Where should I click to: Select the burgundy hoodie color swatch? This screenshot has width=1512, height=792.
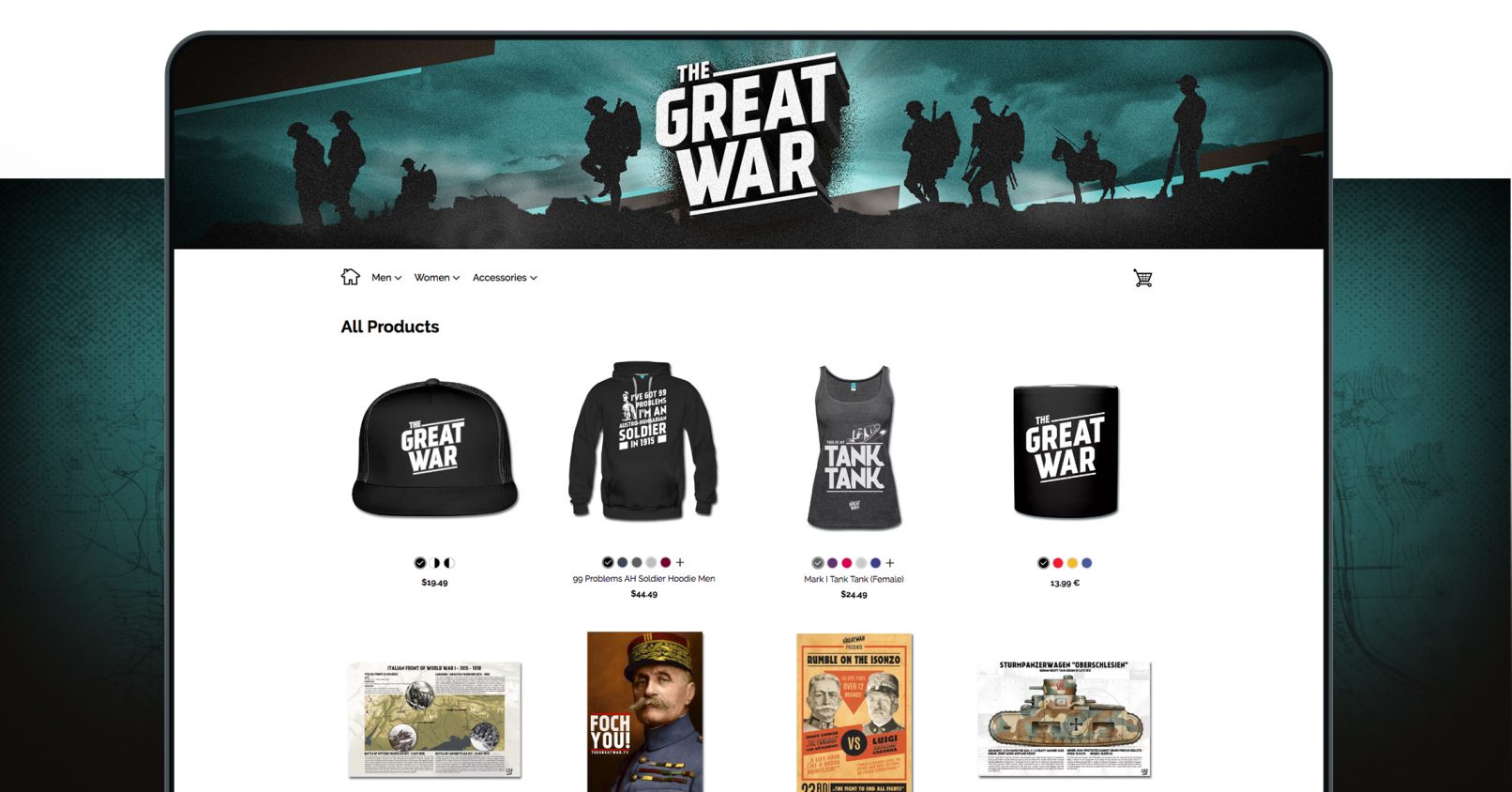click(666, 563)
